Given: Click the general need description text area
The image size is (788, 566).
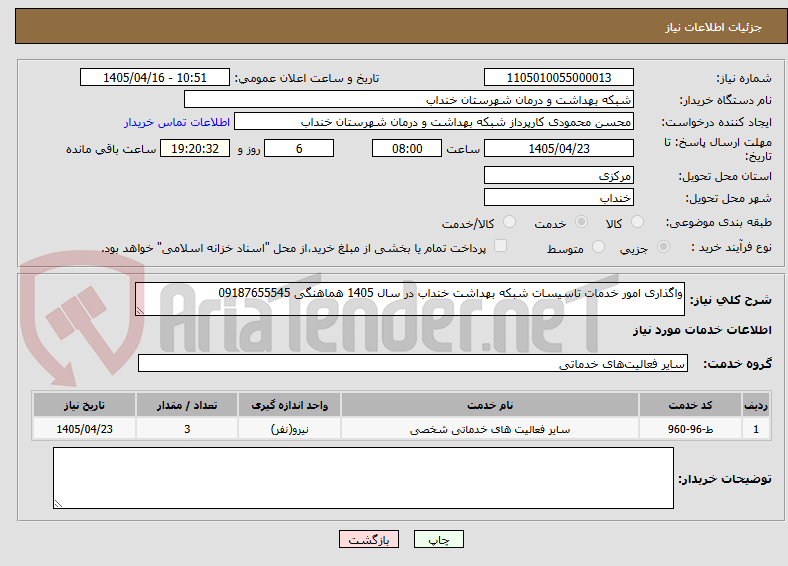Looking at the screenshot, I should (410, 299).
